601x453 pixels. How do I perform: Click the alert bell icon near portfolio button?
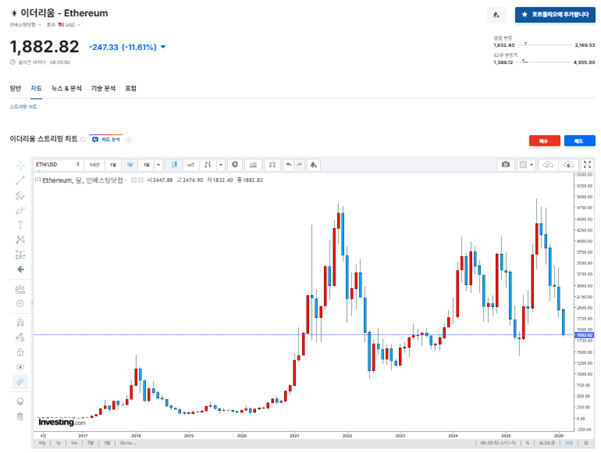click(x=496, y=15)
